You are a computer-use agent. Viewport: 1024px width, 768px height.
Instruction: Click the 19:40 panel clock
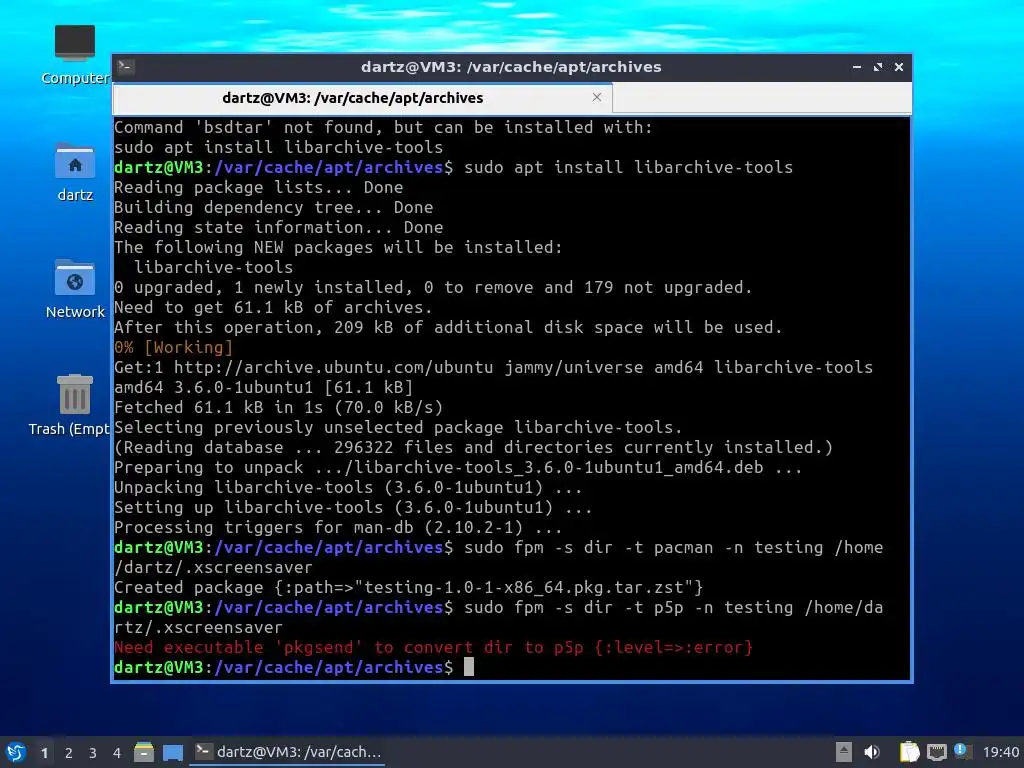(1001, 752)
